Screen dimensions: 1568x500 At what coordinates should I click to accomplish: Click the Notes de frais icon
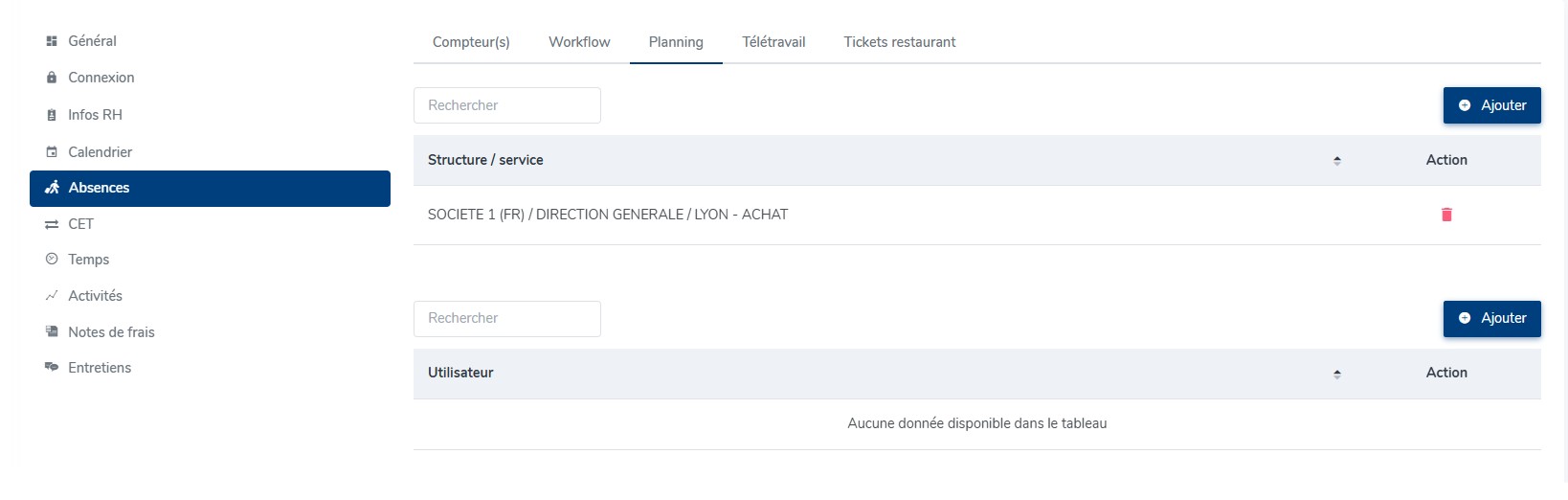[x=52, y=332]
